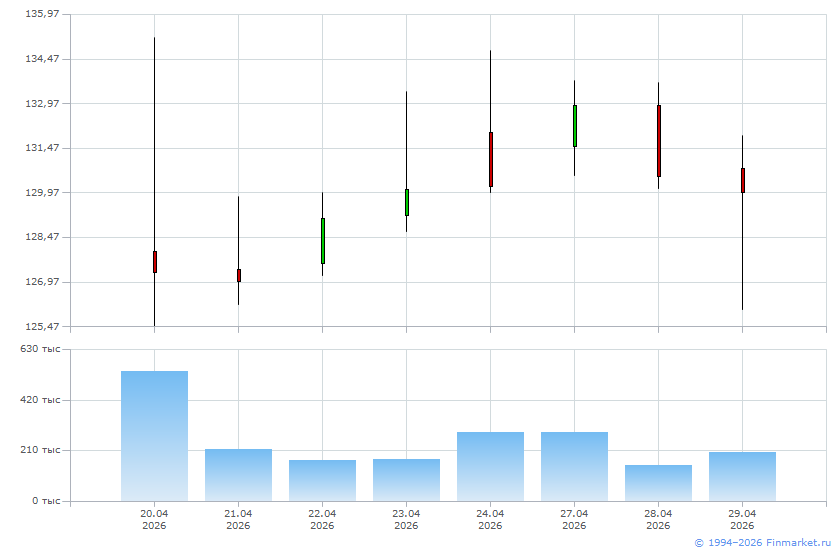Select the 21.04 volume bar
840x550 pixels.
point(238,475)
